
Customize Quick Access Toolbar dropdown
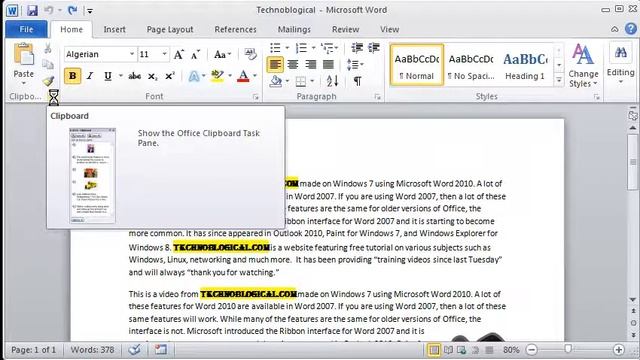tap(90, 11)
